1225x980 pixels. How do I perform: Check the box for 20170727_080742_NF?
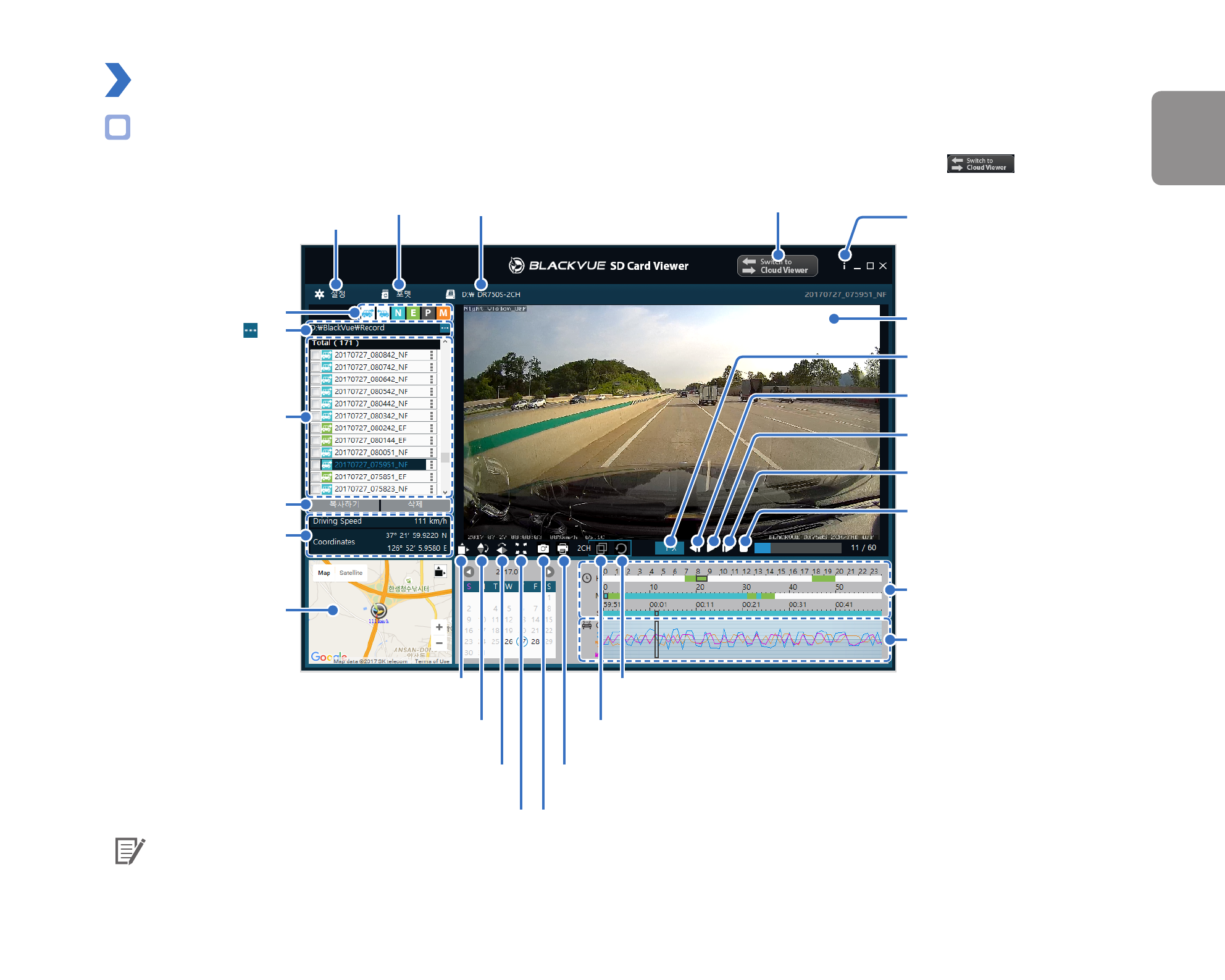coord(316,367)
